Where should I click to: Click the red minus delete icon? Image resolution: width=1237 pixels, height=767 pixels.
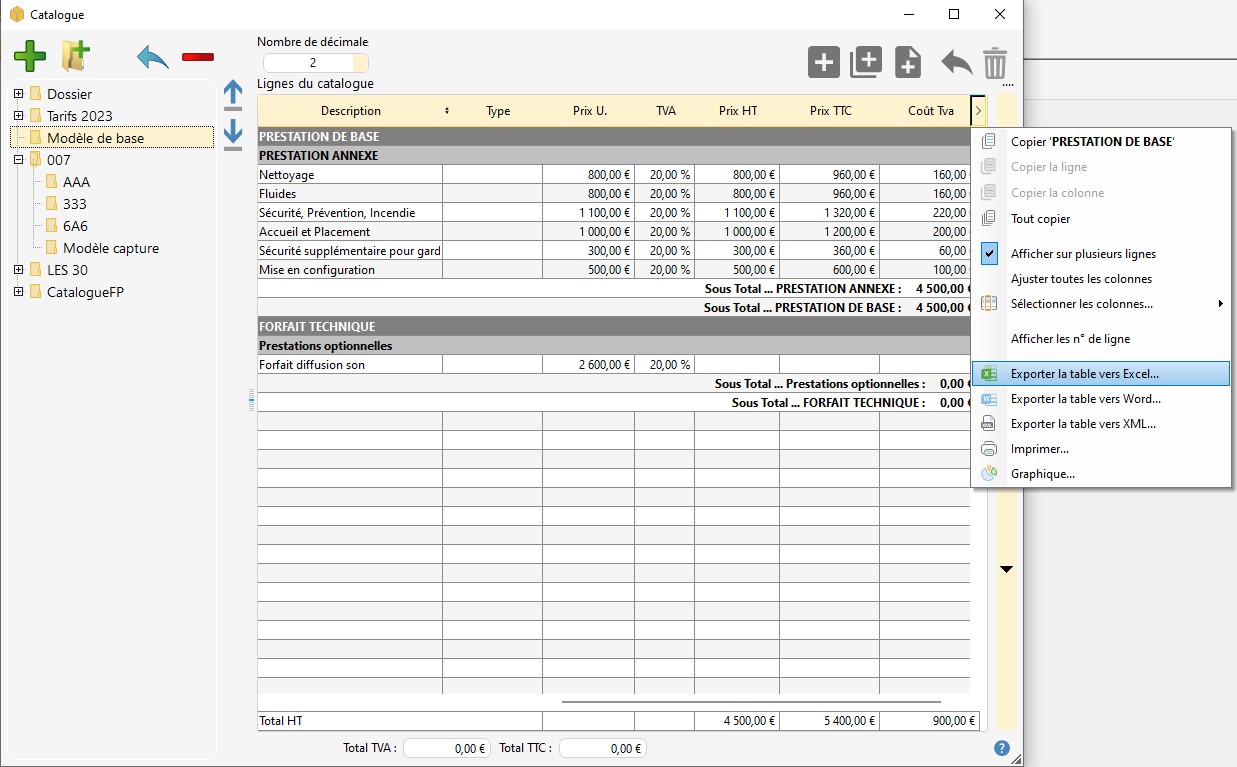pos(198,57)
